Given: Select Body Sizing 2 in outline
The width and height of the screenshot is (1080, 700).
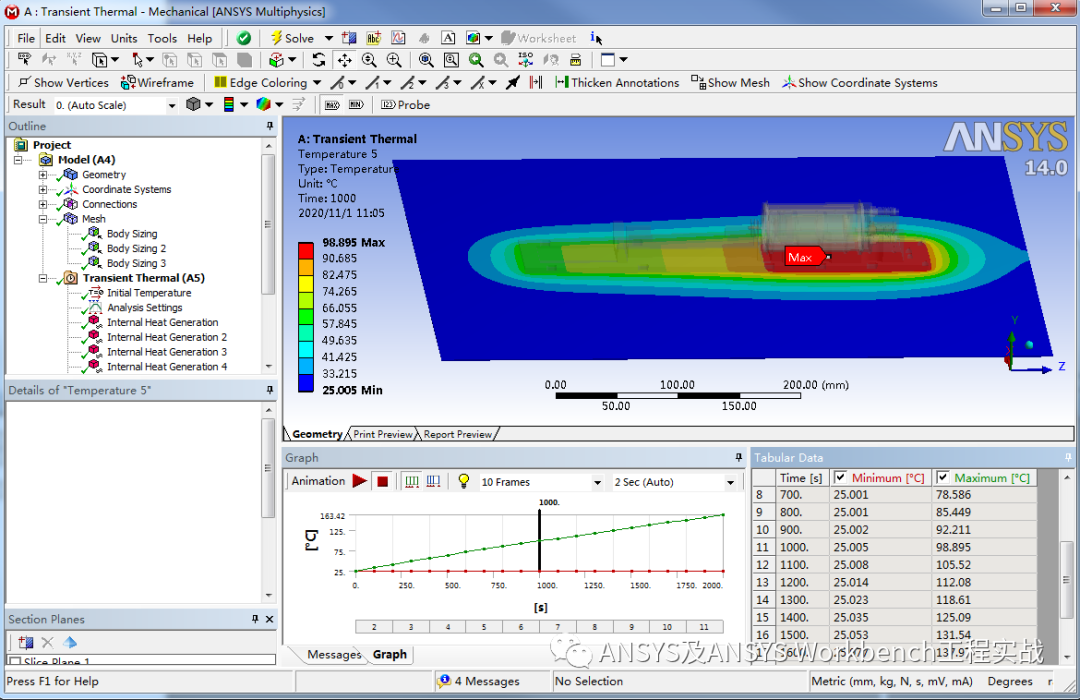Looking at the screenshot, I should (x=136, y=249).
